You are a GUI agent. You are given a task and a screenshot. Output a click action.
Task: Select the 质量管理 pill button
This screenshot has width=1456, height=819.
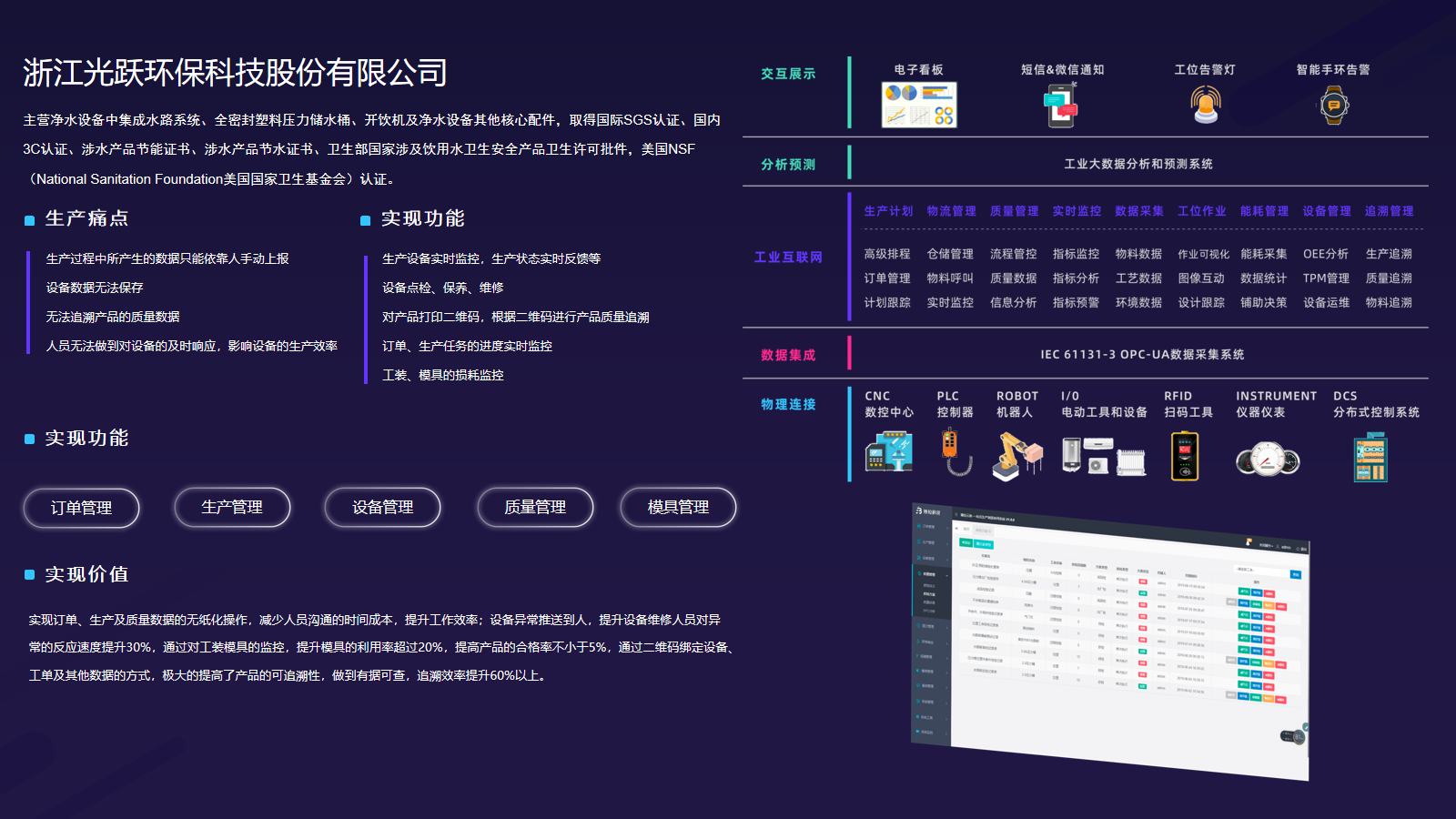(535, 508)
